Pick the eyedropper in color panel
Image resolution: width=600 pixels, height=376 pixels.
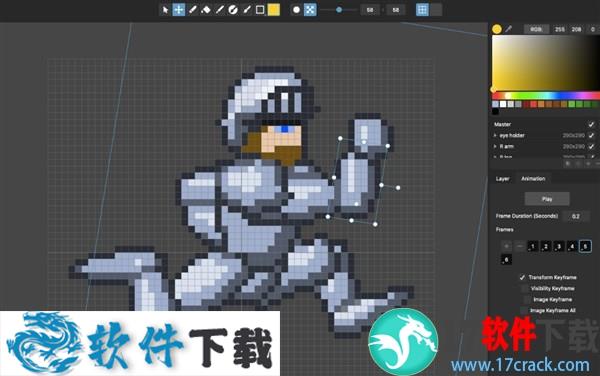point(509,29)
